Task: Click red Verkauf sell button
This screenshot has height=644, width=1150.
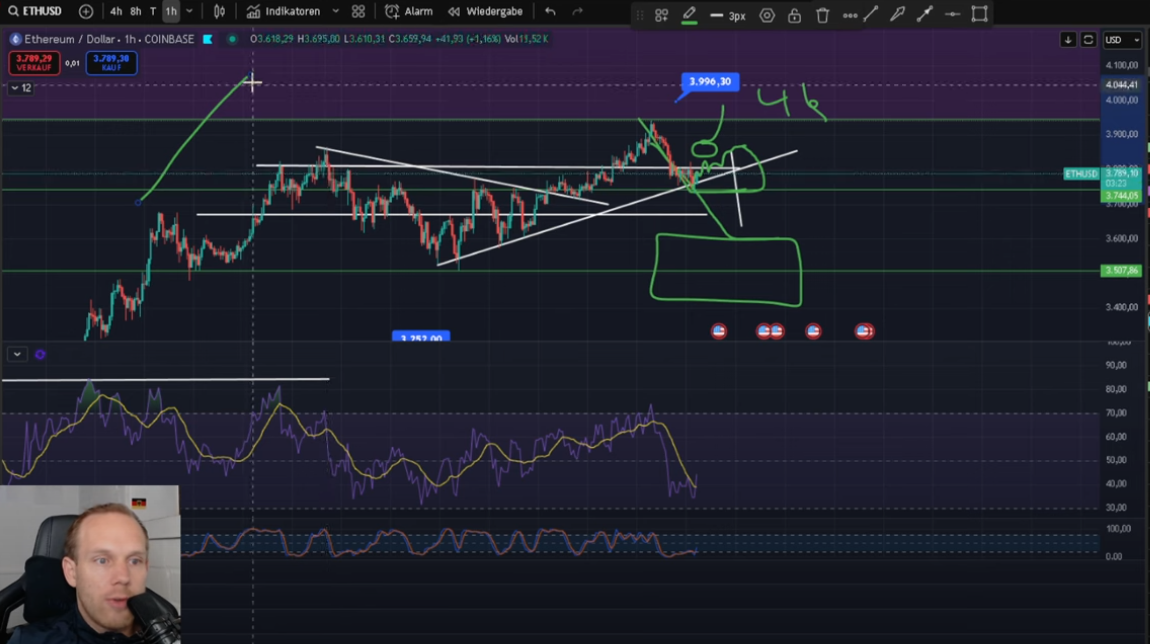Action: (34, 62)
